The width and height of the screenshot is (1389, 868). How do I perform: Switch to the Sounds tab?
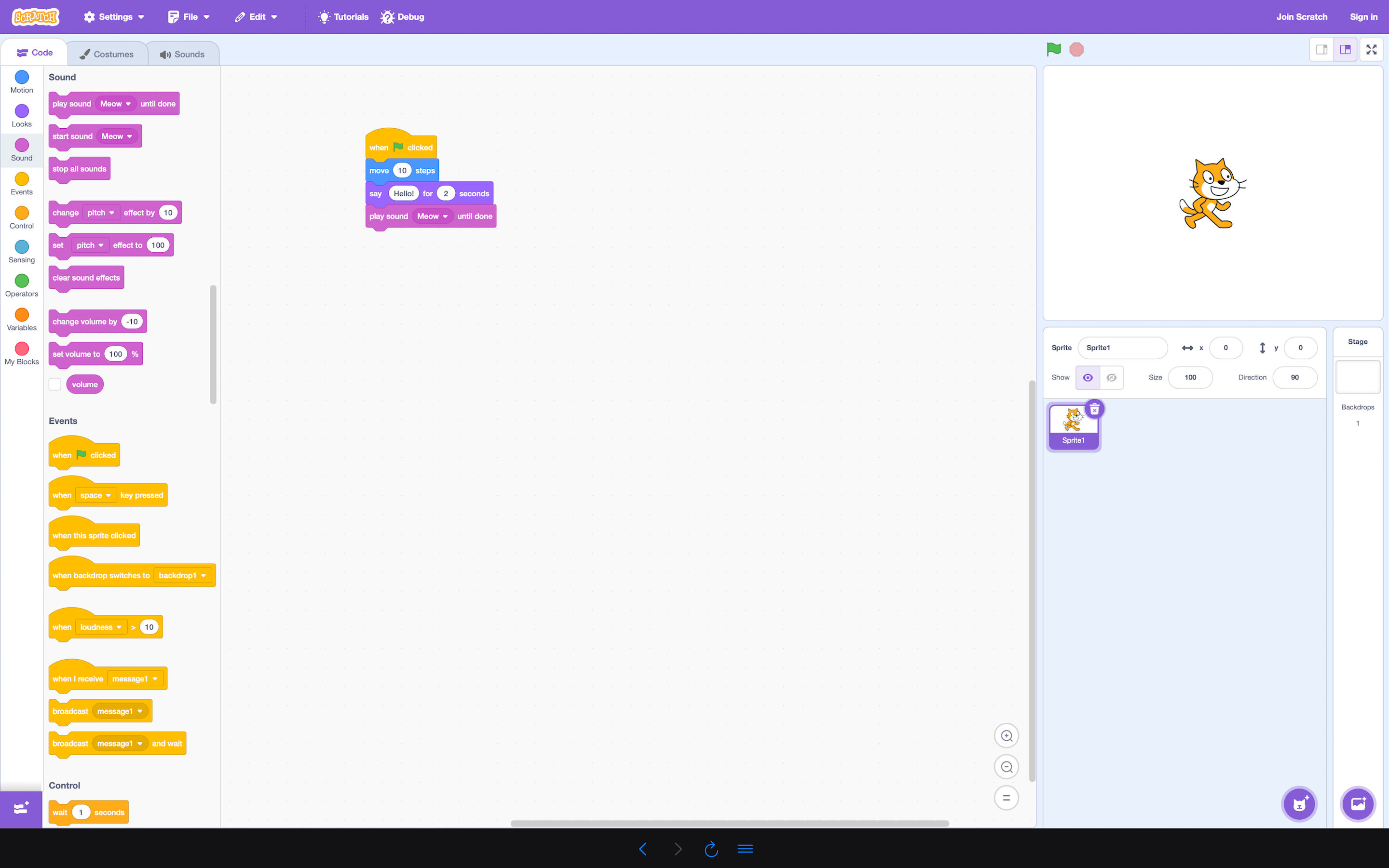tap(182, 54)
